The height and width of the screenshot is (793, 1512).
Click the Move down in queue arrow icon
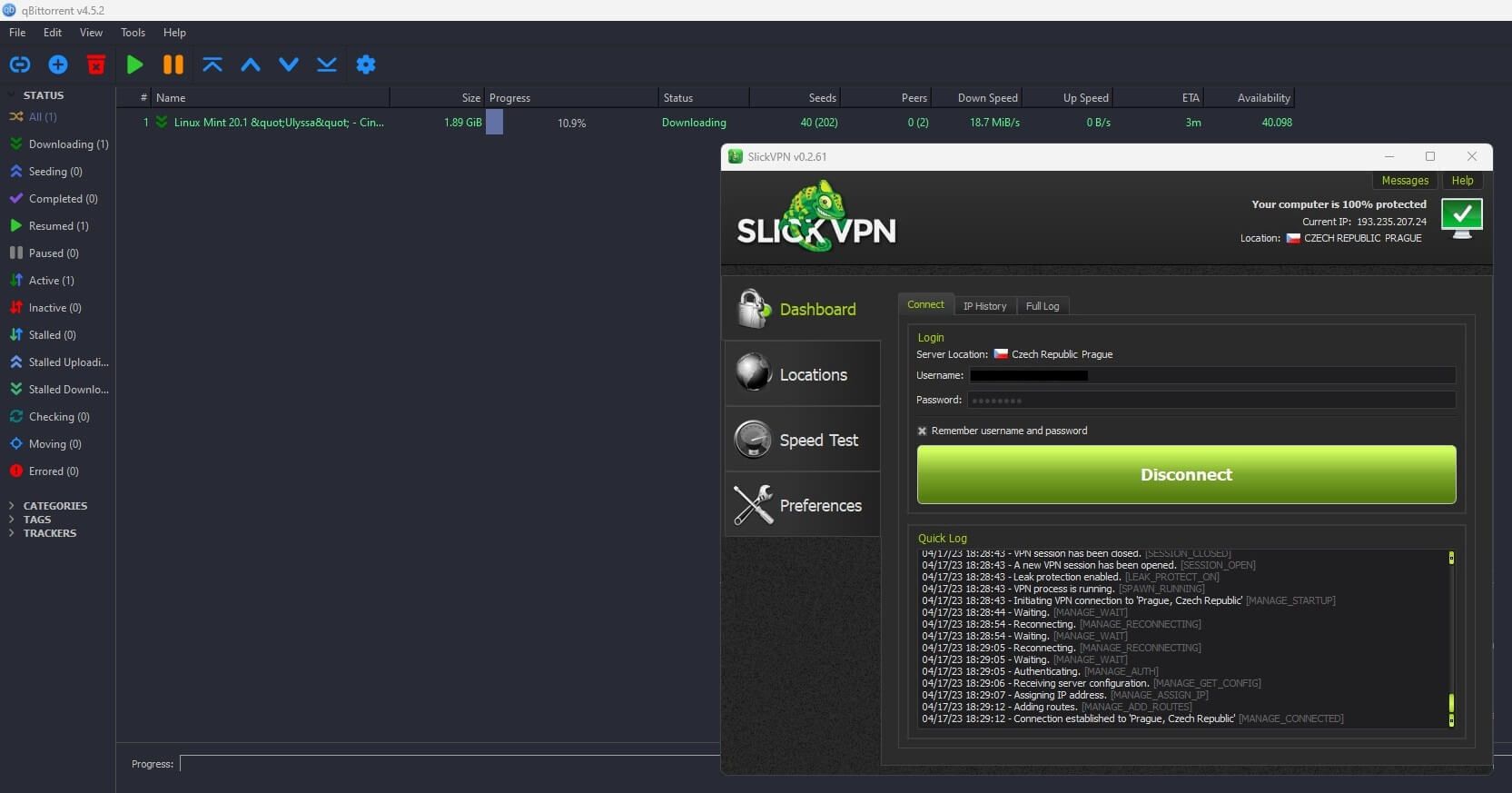[x=289, y=64]
